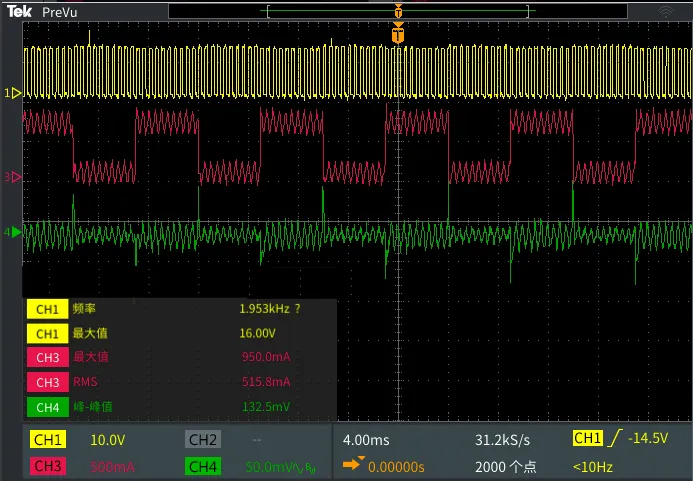Toggle the CH1 channel button in bottom bar
This screenshot has height=481, width=693.
point(48,439)
